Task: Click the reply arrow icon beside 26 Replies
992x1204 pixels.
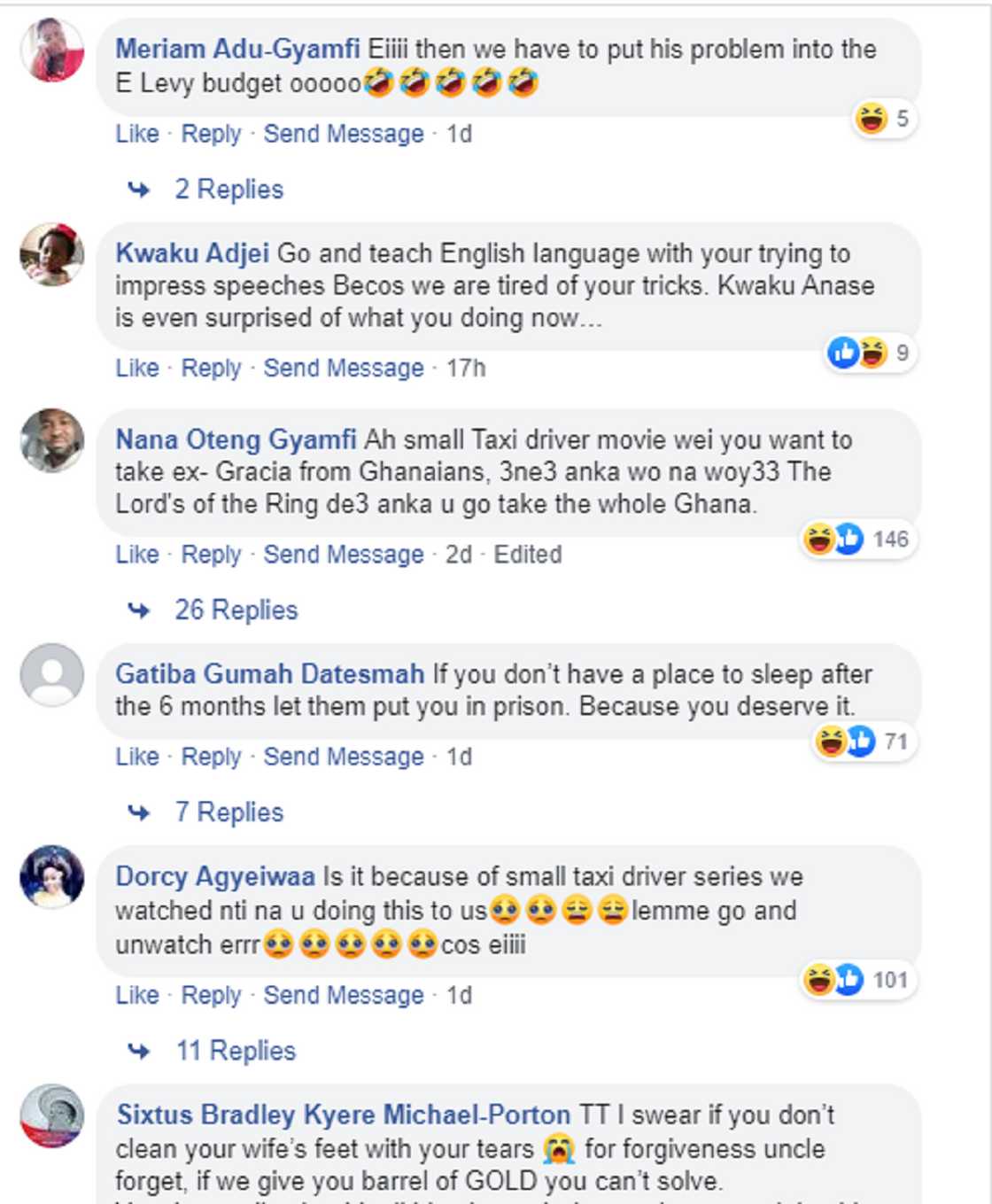Action: [x=137, y=609]
